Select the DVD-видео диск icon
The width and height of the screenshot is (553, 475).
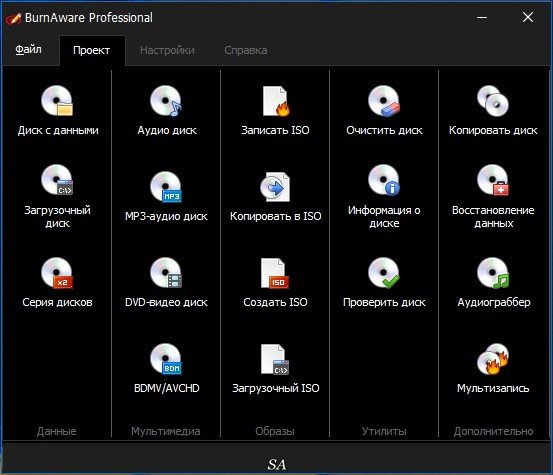[x=166, y=273]
